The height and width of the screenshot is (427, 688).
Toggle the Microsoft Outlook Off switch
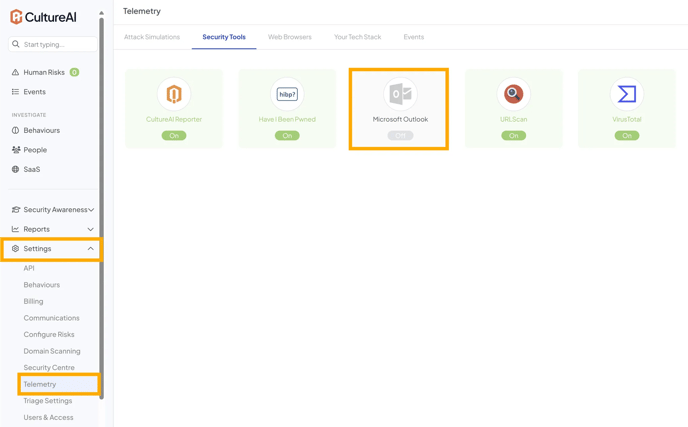point(400,136)
